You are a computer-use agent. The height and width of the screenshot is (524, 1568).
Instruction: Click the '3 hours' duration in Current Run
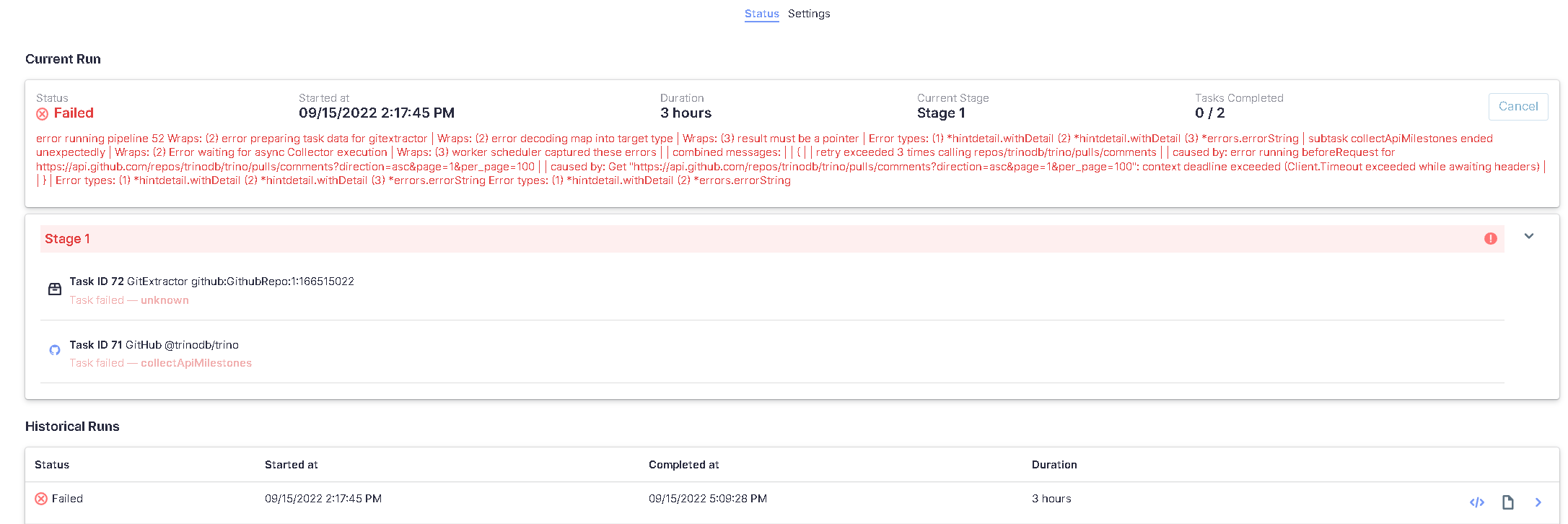[x=686, y=113]
